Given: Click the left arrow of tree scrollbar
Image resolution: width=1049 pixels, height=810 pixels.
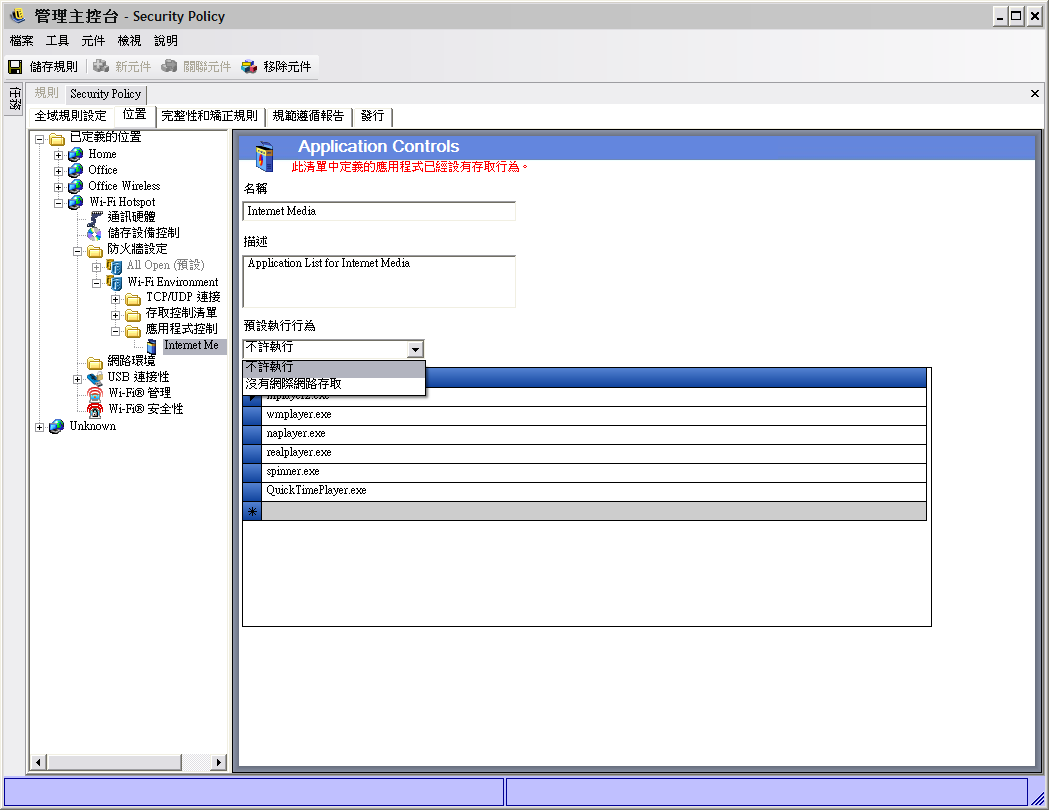Looking at the screenshot, I should pos(38,762).
